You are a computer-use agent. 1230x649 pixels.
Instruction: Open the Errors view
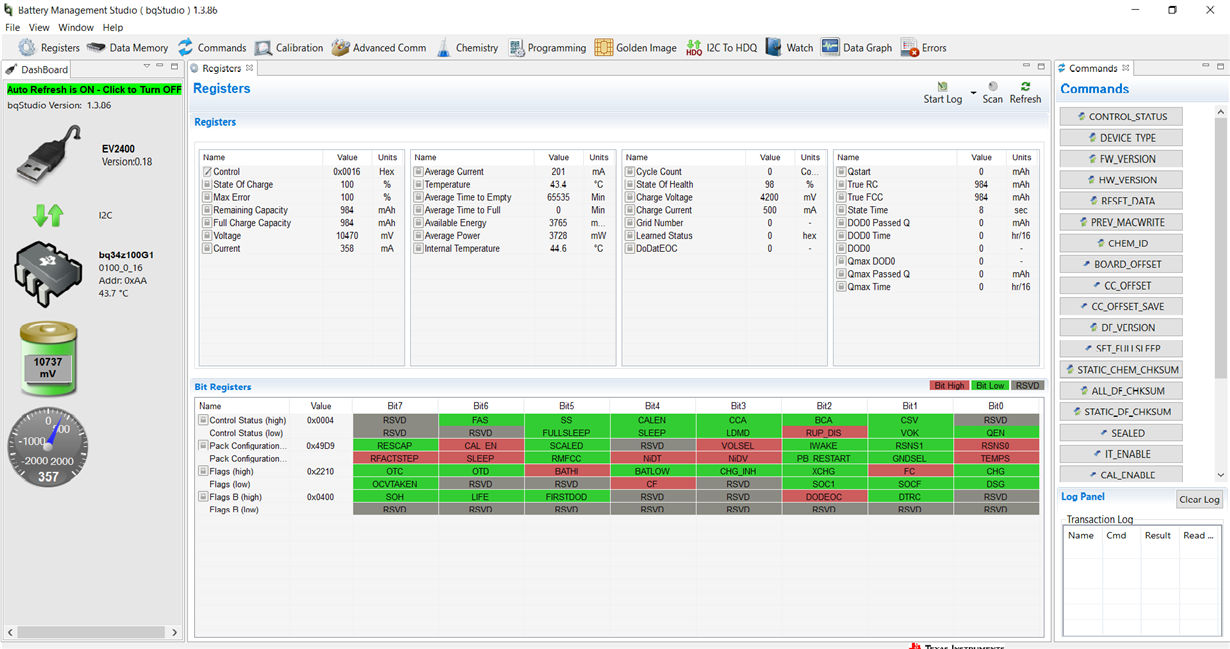tap(923, 48)
